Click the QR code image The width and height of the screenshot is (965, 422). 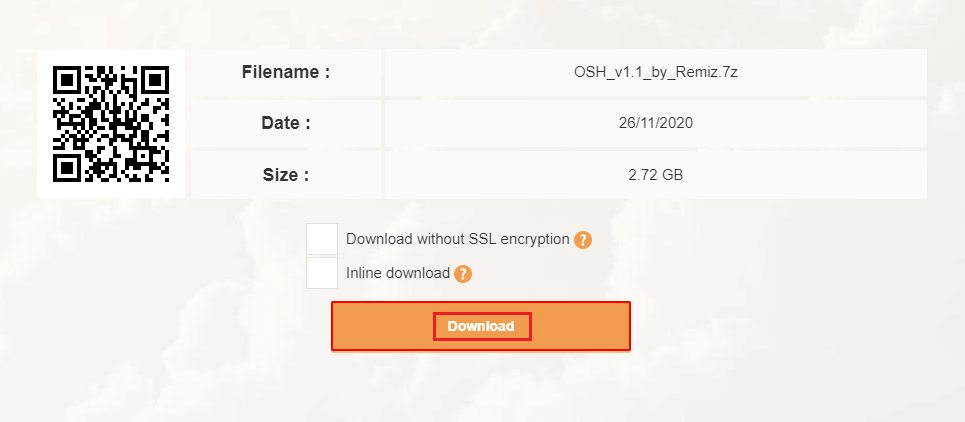[111, 124]
